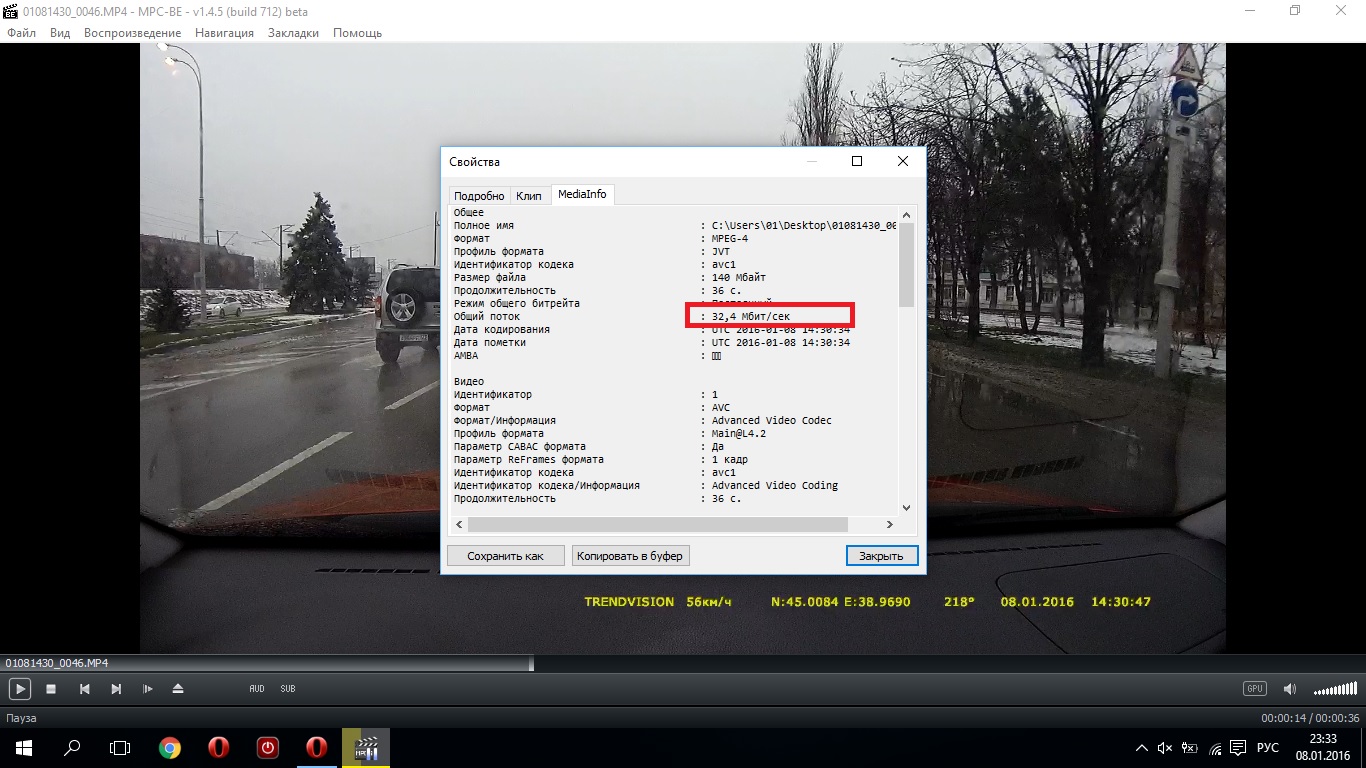Image resolution: width=1366 pixels, height=768 pixels.
Task: Jump to previous file with skip-back icon
Action: click(85, 689)
